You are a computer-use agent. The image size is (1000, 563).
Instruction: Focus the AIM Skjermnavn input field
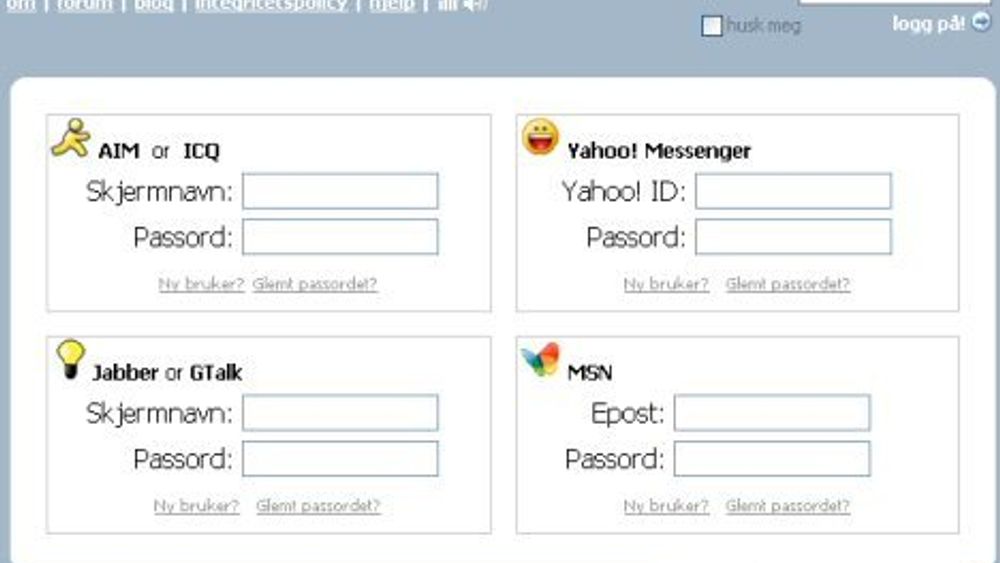[x=340, y=191]
